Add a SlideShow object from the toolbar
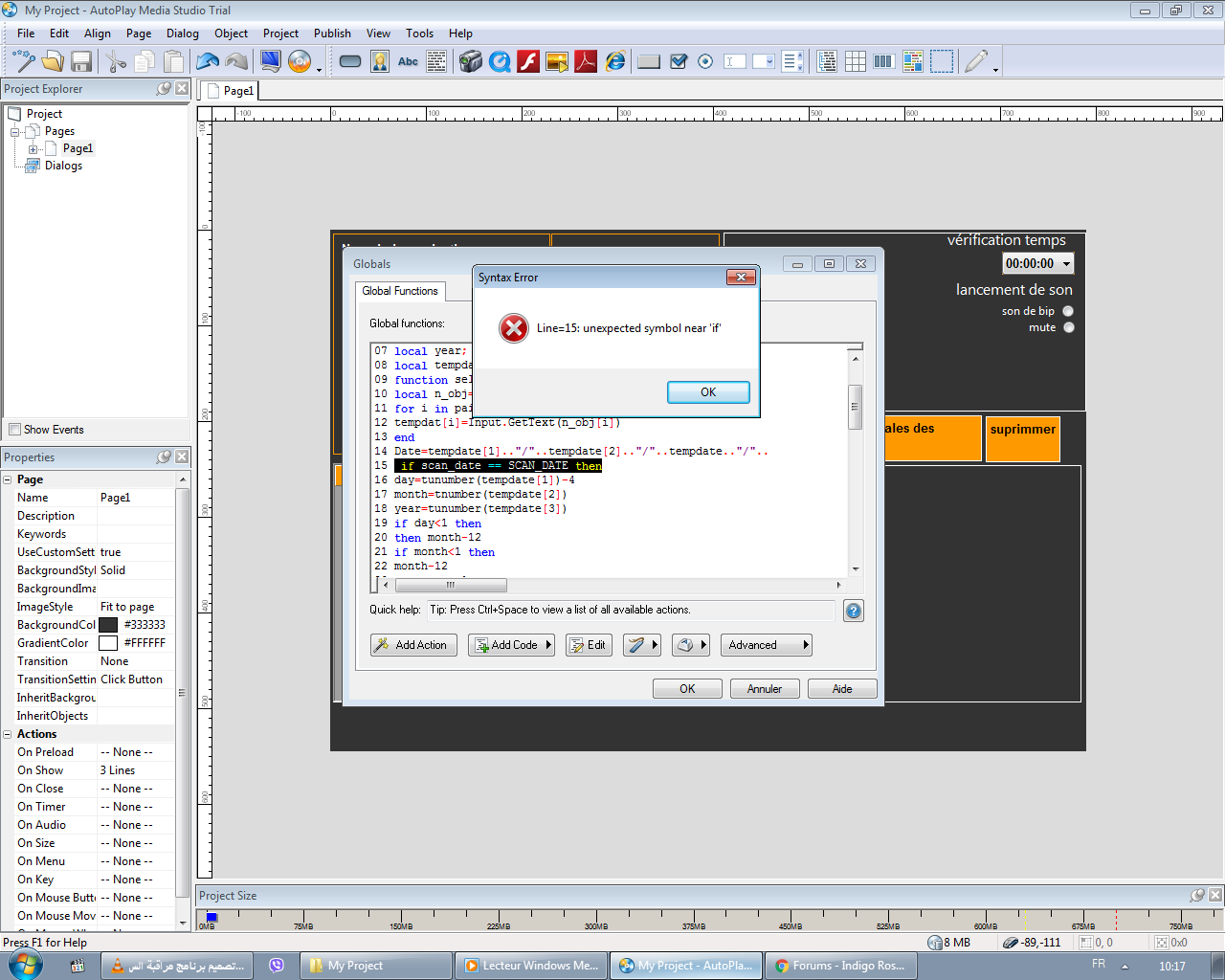Screen dimensions: 1225x980 point(558,60)
